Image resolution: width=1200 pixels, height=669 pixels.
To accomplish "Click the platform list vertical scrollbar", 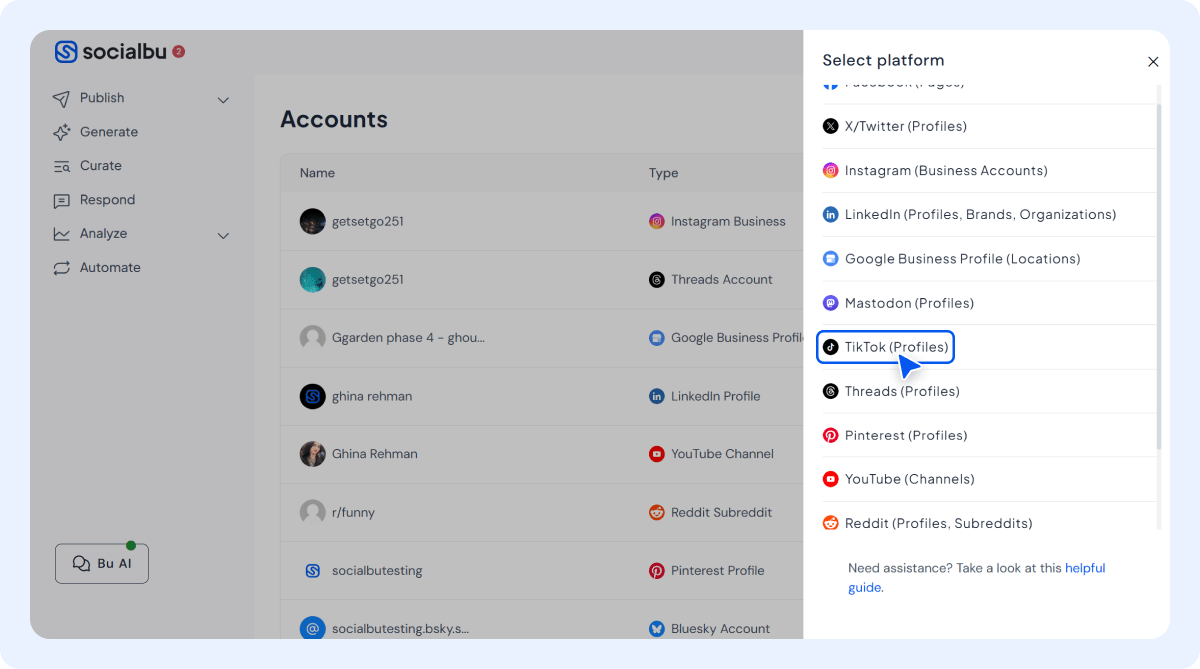I will pyautogui.click(x=1159, y=270).
